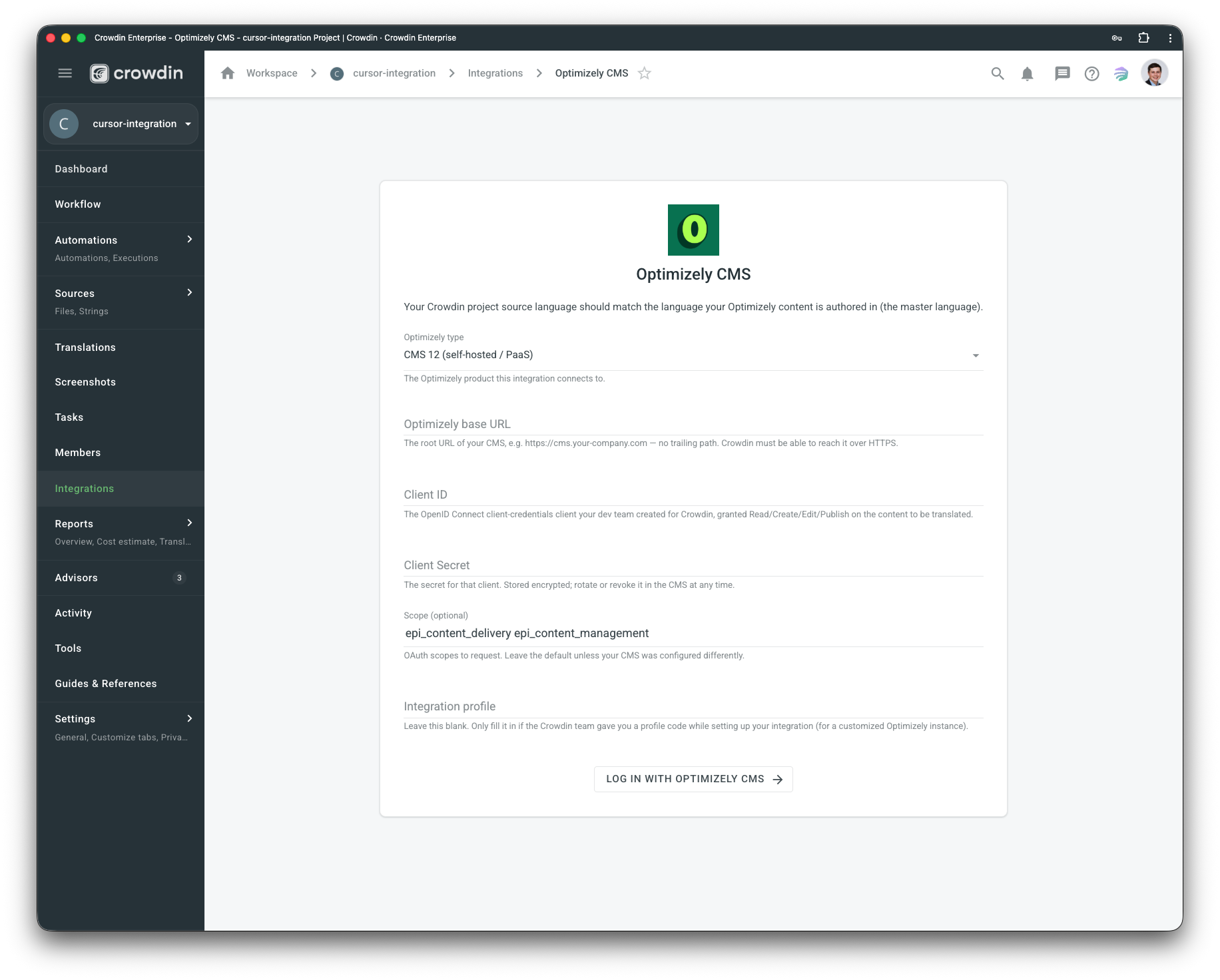Click the Optimizely CMS green logo
1220x980 pixels.
click(x=693, y=230)
